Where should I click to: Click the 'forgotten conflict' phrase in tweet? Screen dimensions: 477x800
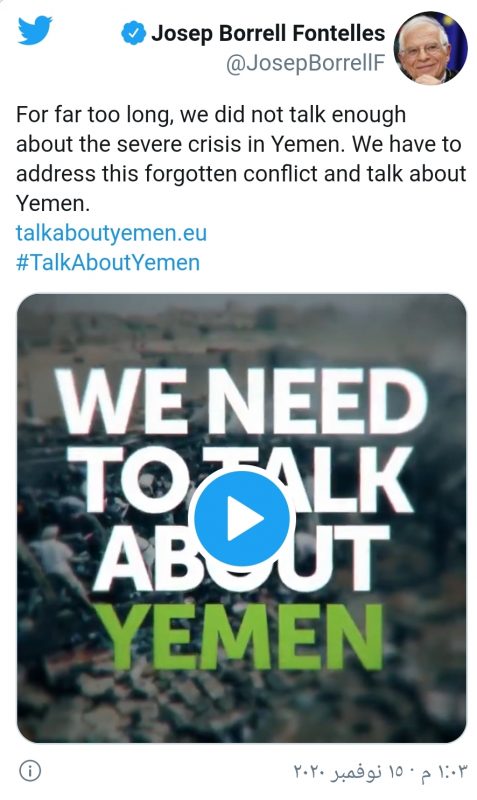tap(232, 173)
